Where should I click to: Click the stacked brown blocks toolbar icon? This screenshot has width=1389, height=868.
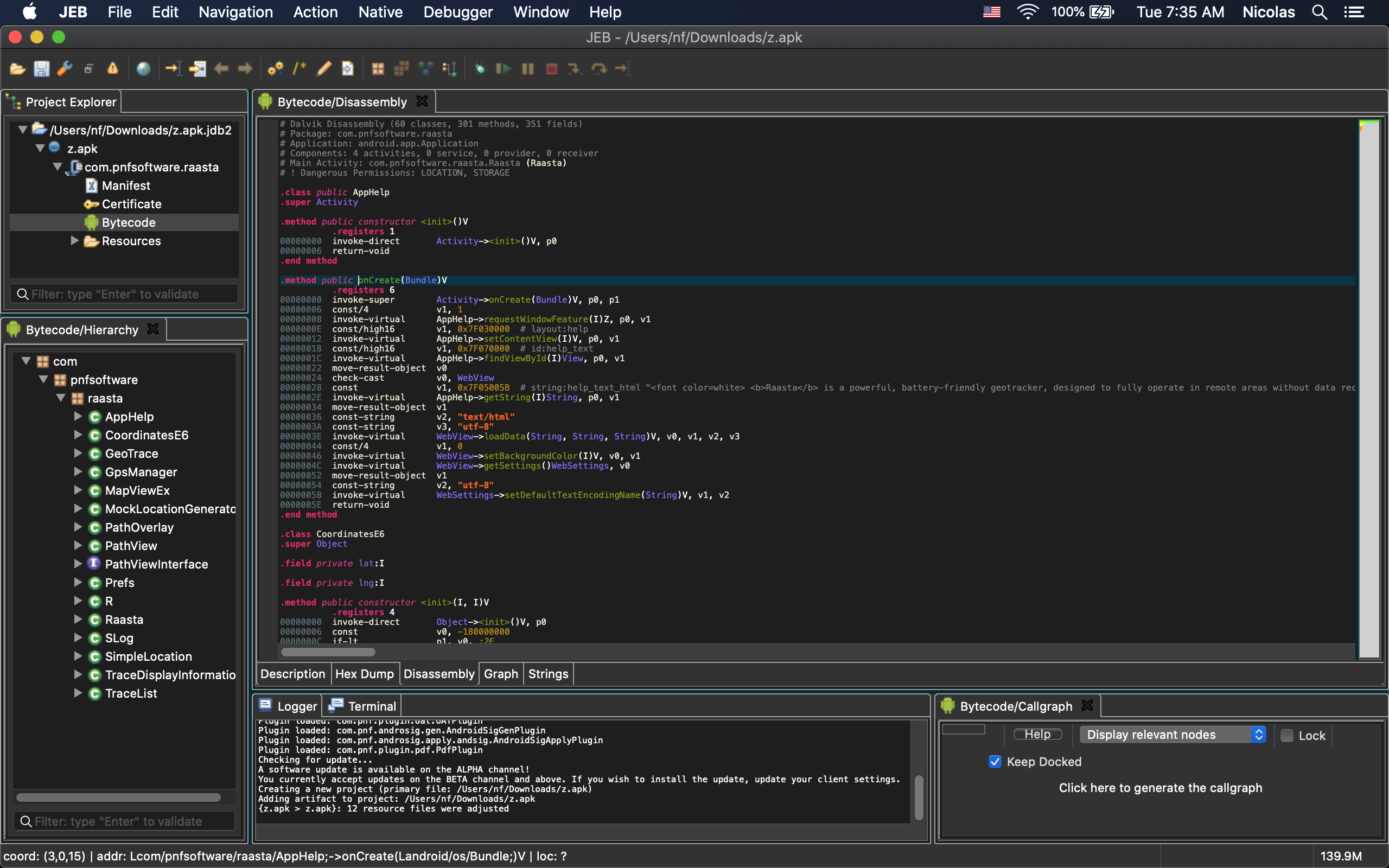pyautogui.click(x=401, y=69)
